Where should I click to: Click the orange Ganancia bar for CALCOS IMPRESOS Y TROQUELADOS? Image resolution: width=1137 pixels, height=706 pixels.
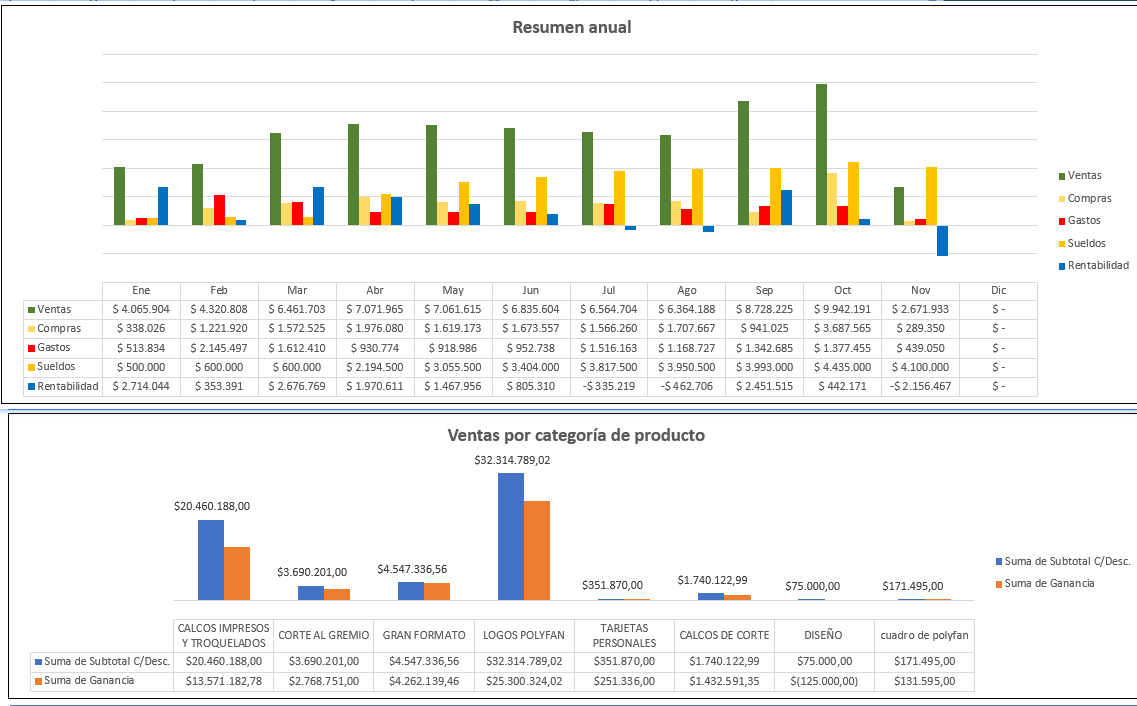(236, 573)
